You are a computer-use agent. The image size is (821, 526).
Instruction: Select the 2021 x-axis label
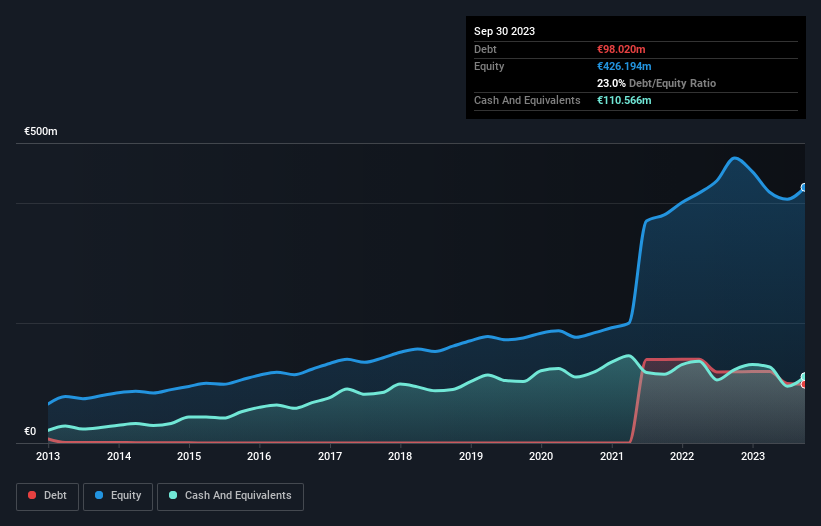612,456
